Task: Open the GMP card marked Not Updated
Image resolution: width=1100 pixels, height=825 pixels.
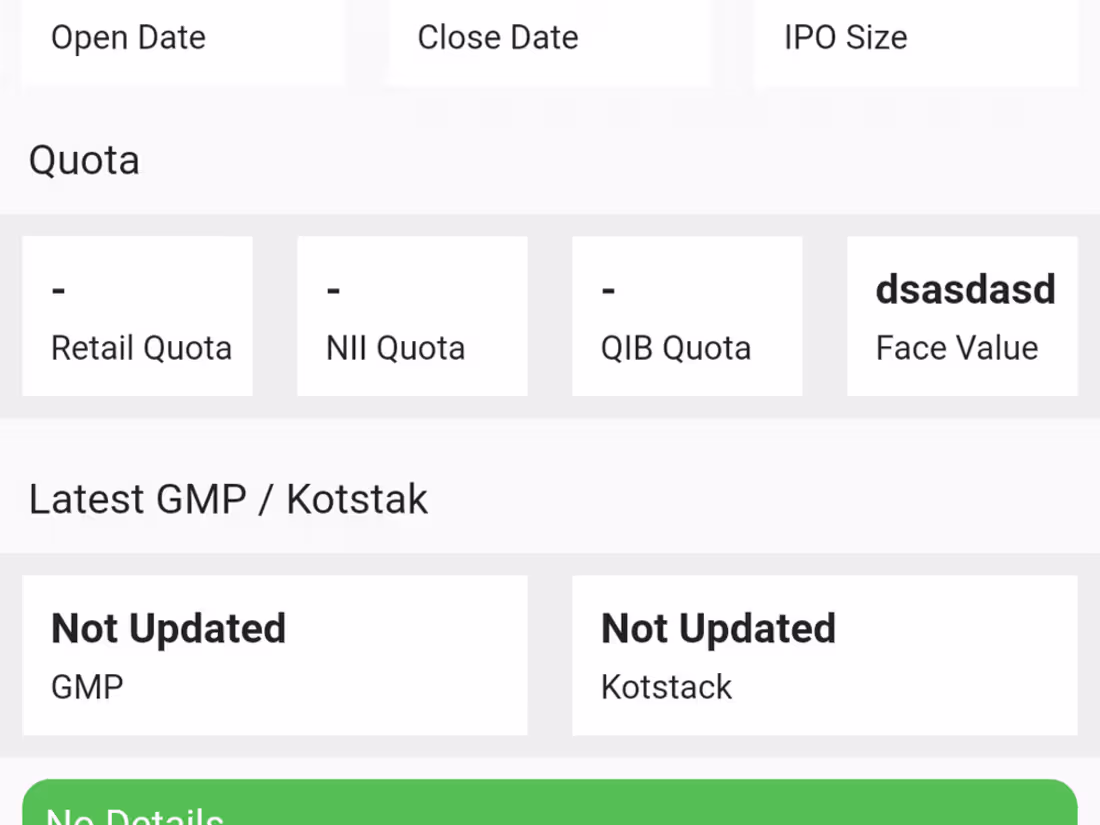Action: click(x=275, y=655)
